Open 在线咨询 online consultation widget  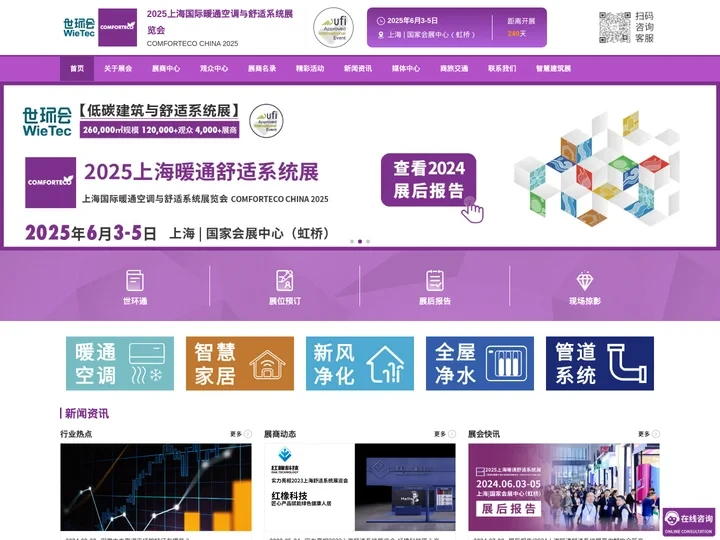pos(689,522)
